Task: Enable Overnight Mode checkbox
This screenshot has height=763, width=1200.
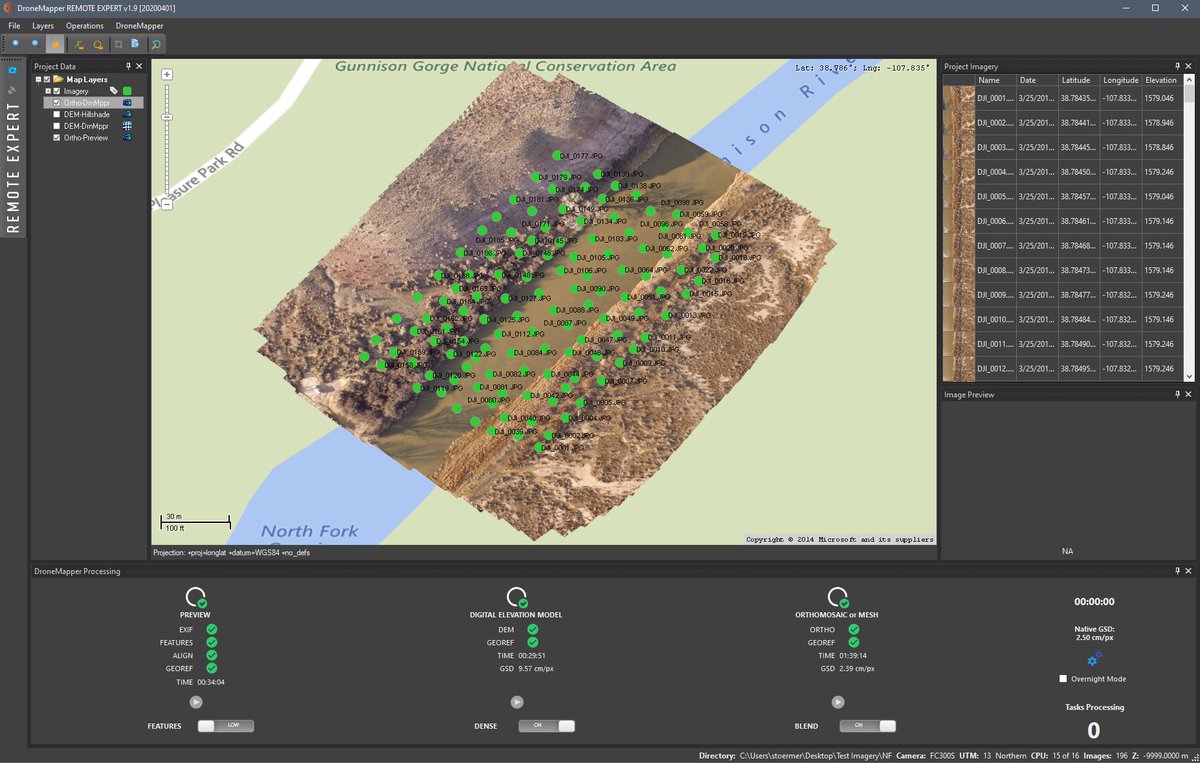Action: [x=1063, y=679]
